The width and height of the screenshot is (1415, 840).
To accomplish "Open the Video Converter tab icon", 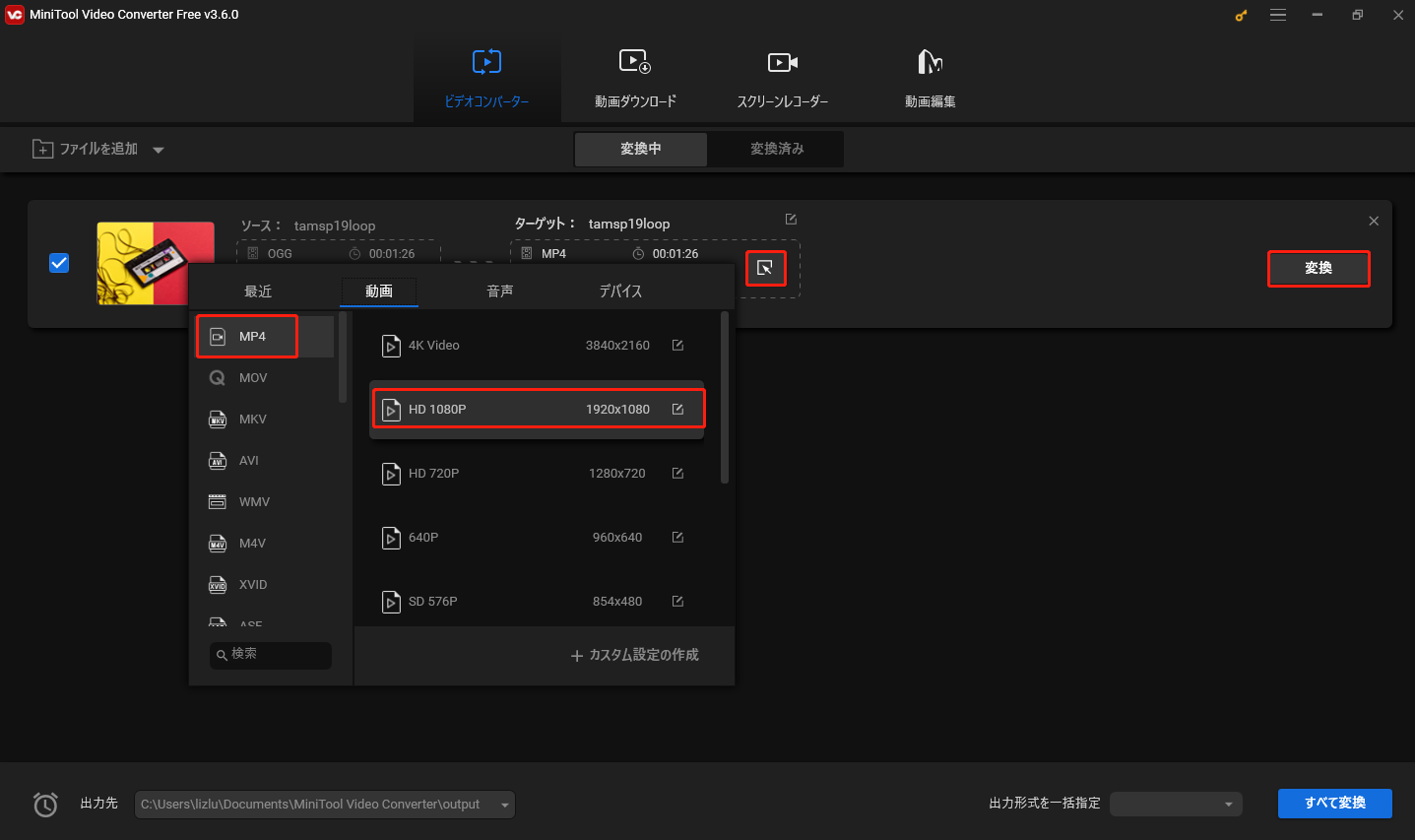I will [x=486, y=63].
